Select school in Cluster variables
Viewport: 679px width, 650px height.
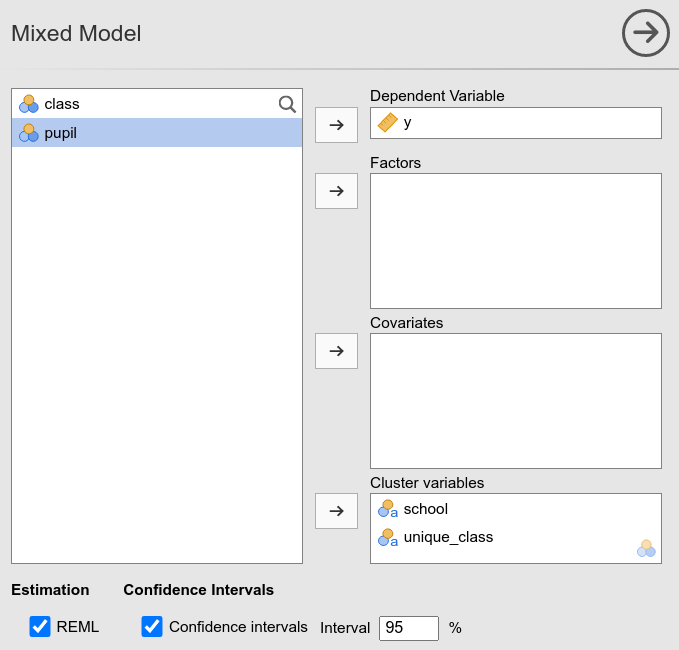pyautogui.click(x=516, y=509)
